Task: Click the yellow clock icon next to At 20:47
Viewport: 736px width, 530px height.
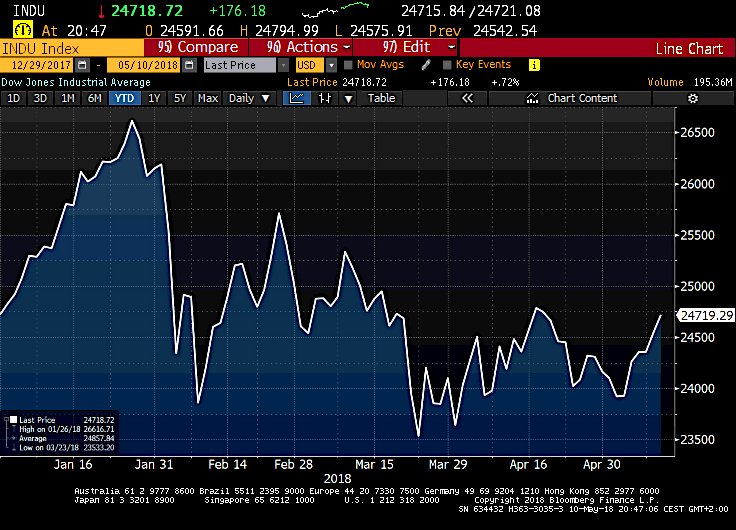Action: (23, 30)
